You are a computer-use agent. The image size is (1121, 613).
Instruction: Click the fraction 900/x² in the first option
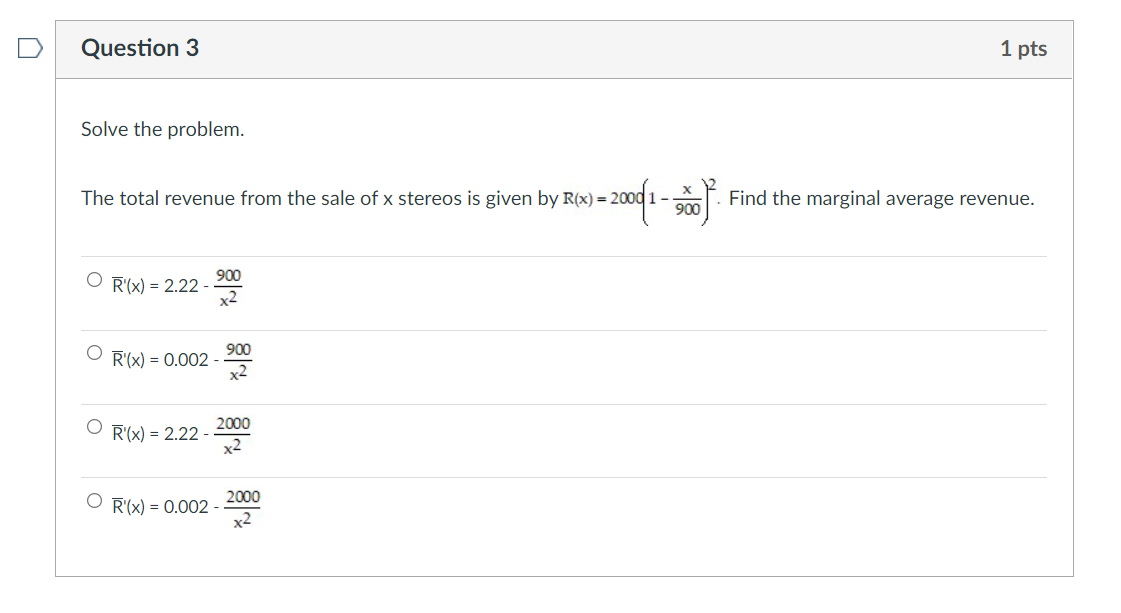[226, 287]
